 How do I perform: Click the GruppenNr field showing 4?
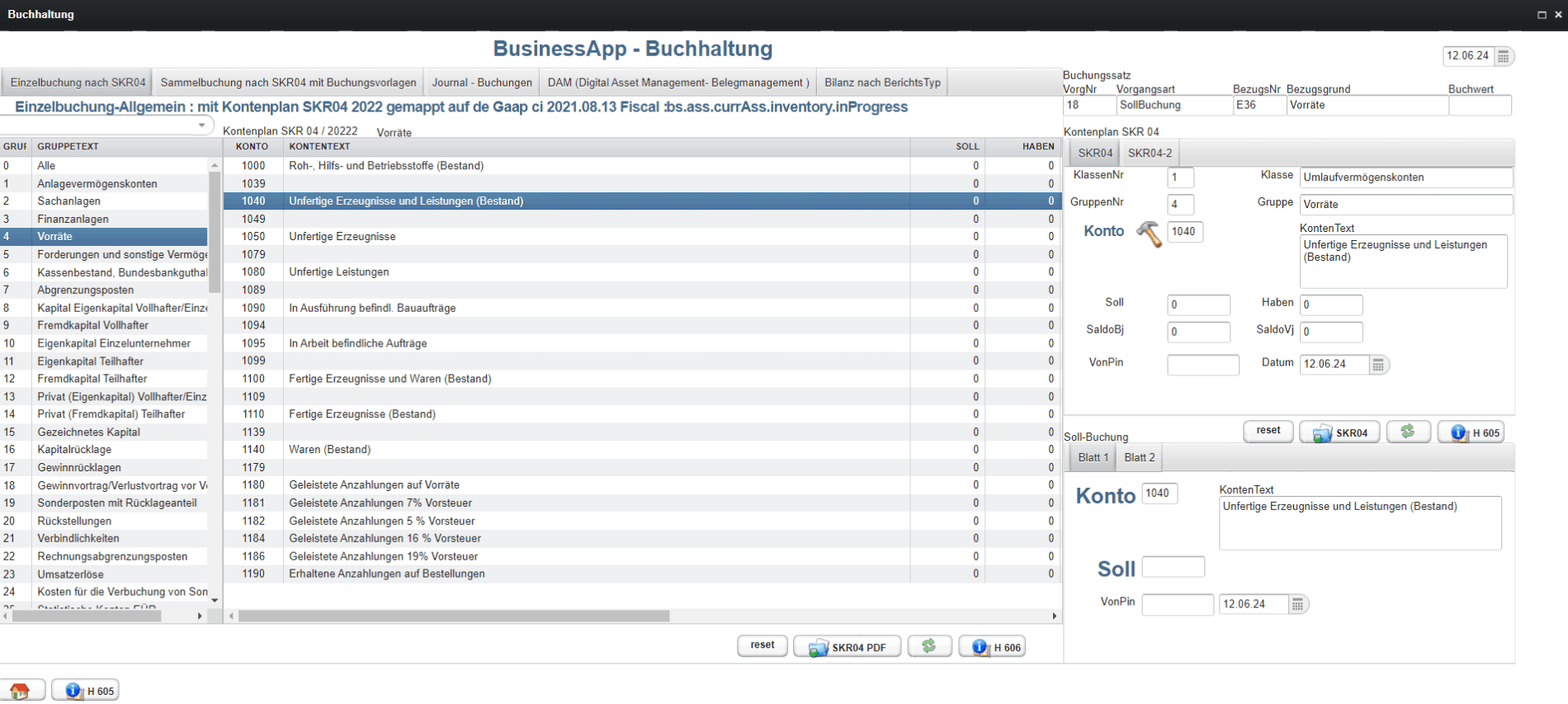tap(1181, 205)
